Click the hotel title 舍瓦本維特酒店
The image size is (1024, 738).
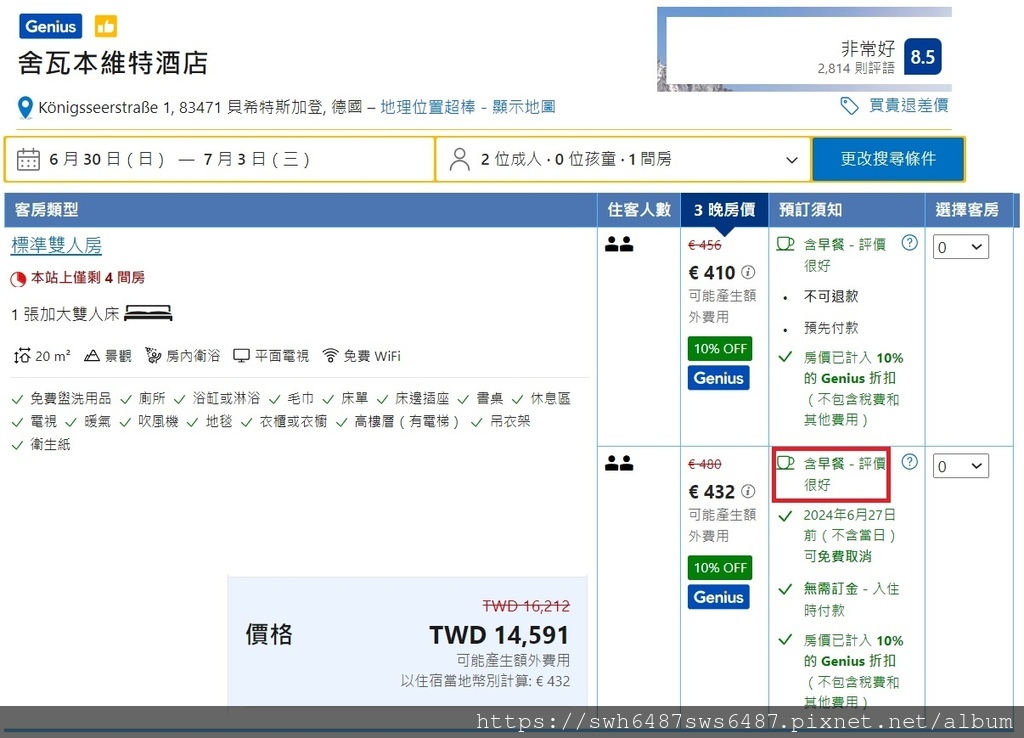coord(113,63)
